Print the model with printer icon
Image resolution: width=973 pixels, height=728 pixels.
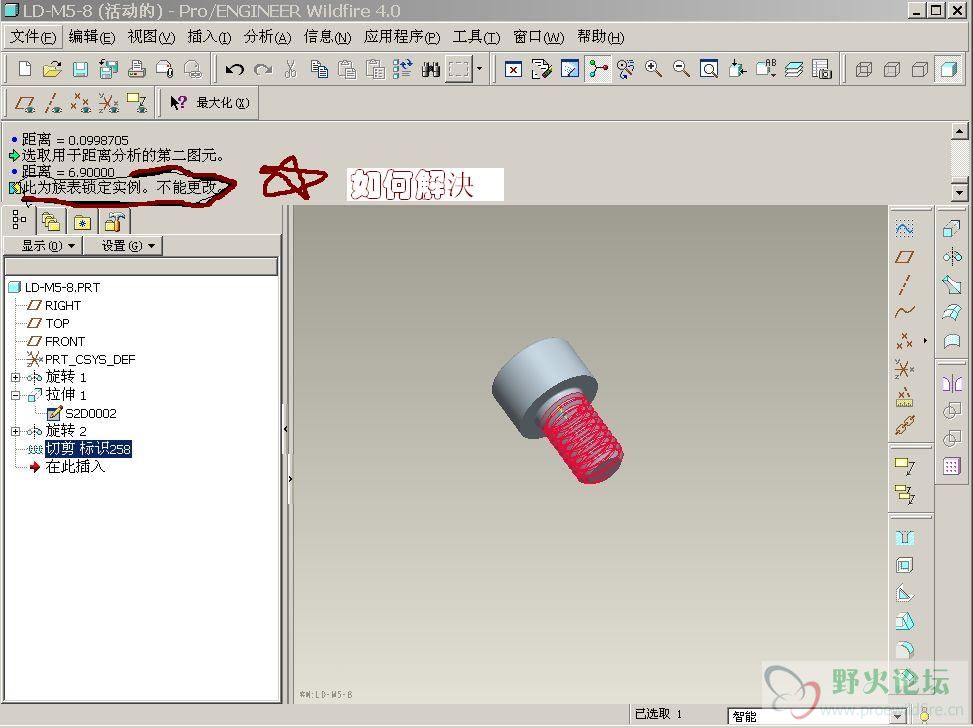[137, 68]
